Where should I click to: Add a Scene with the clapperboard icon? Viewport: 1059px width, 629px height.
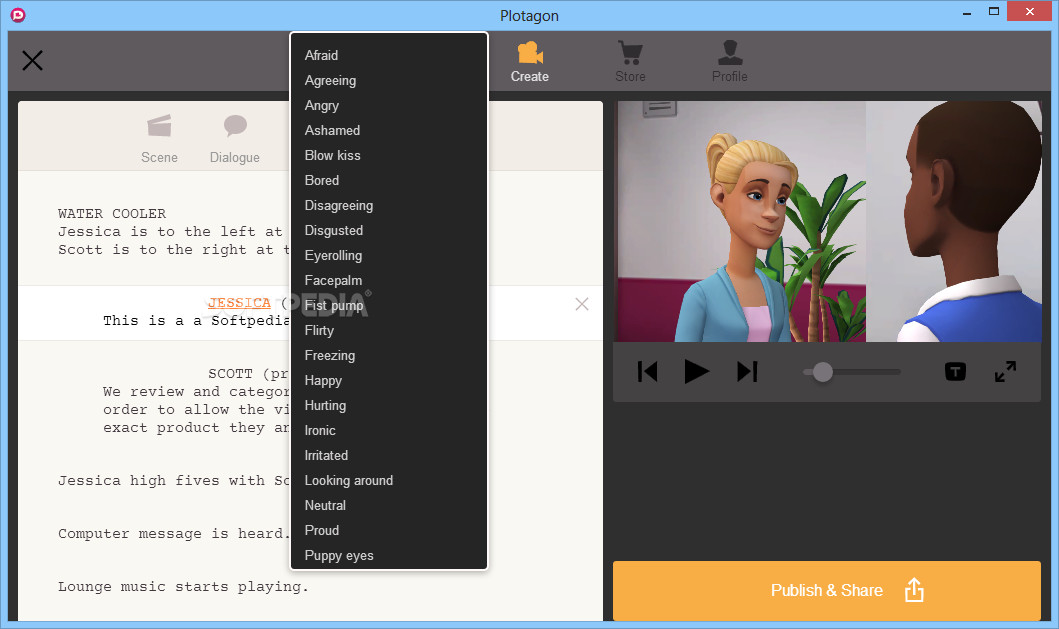[159, 126]
